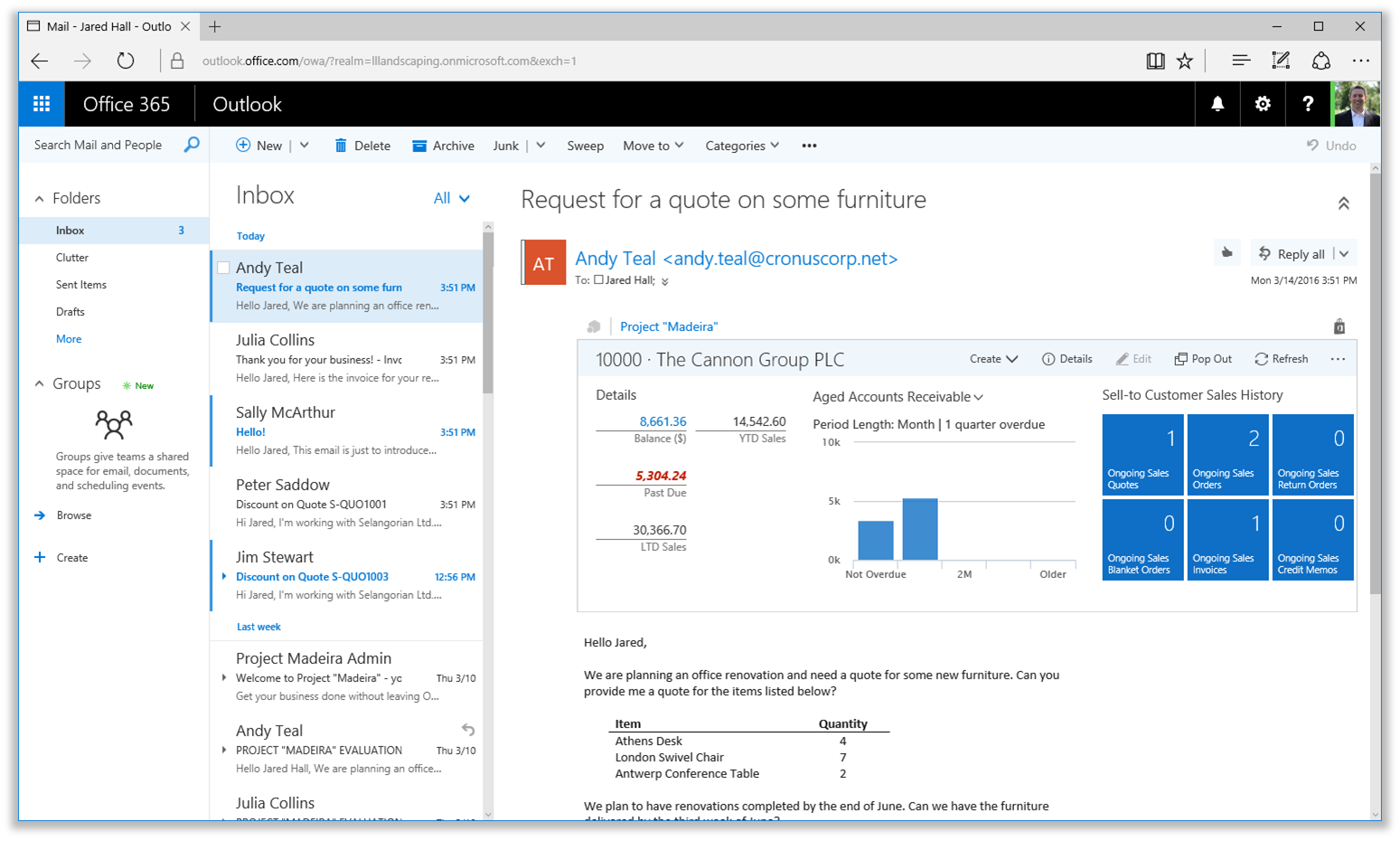Open the Move to dropdown
This screenshot has height=841, width=1400.
pos(653,146)
